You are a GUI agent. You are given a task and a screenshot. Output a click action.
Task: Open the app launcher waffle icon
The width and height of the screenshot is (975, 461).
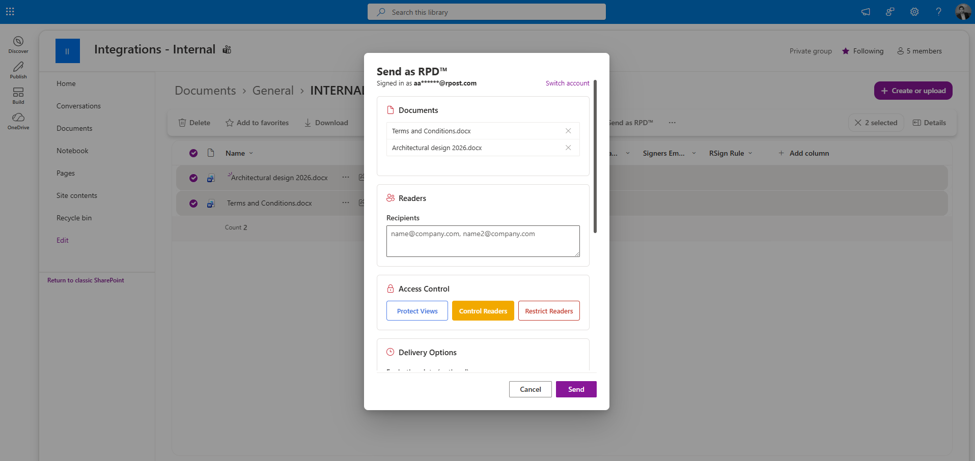tap(10, 11)
